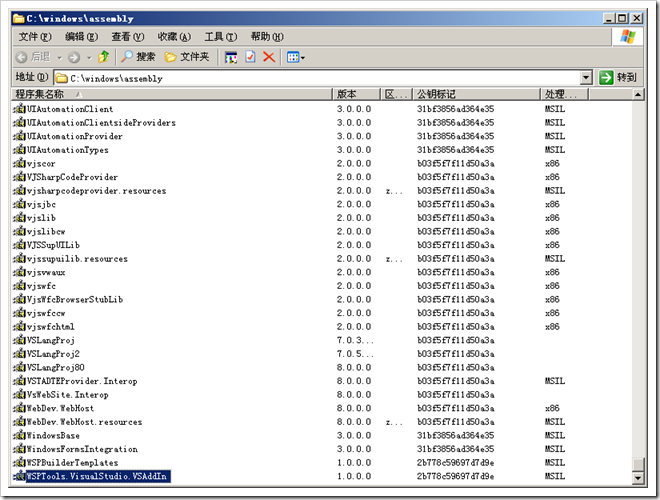Select the UIAutomationProvider assembly icon

point(19,136)
